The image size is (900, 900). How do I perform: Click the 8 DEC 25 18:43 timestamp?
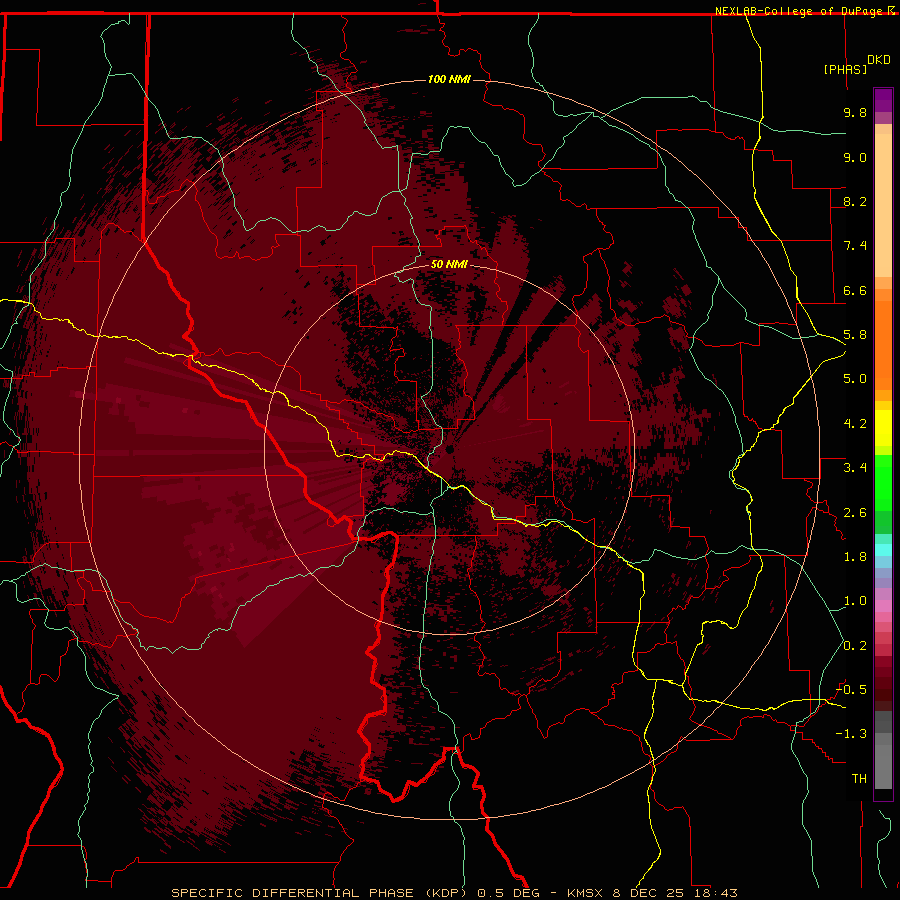[675, 893]
